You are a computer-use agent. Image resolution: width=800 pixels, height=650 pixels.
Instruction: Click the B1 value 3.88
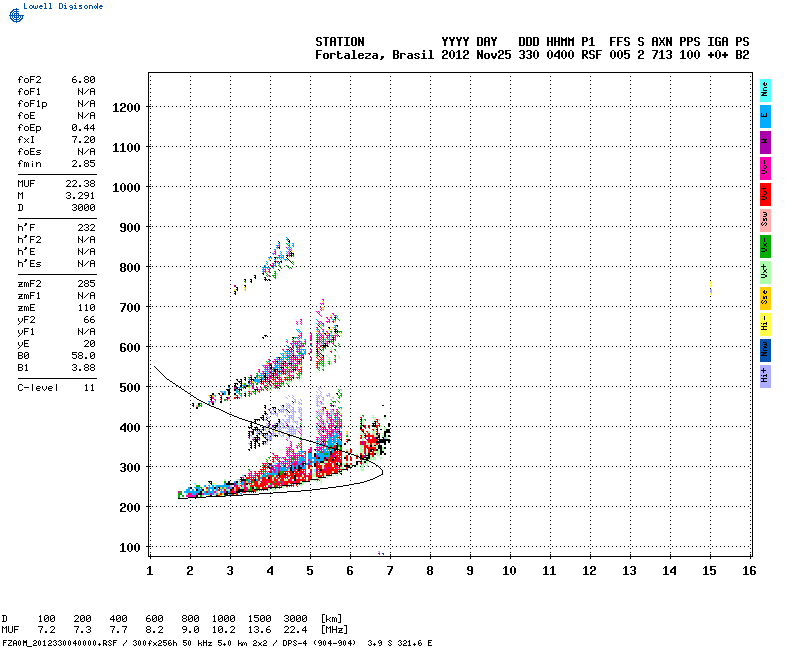(x=83, y=368)
